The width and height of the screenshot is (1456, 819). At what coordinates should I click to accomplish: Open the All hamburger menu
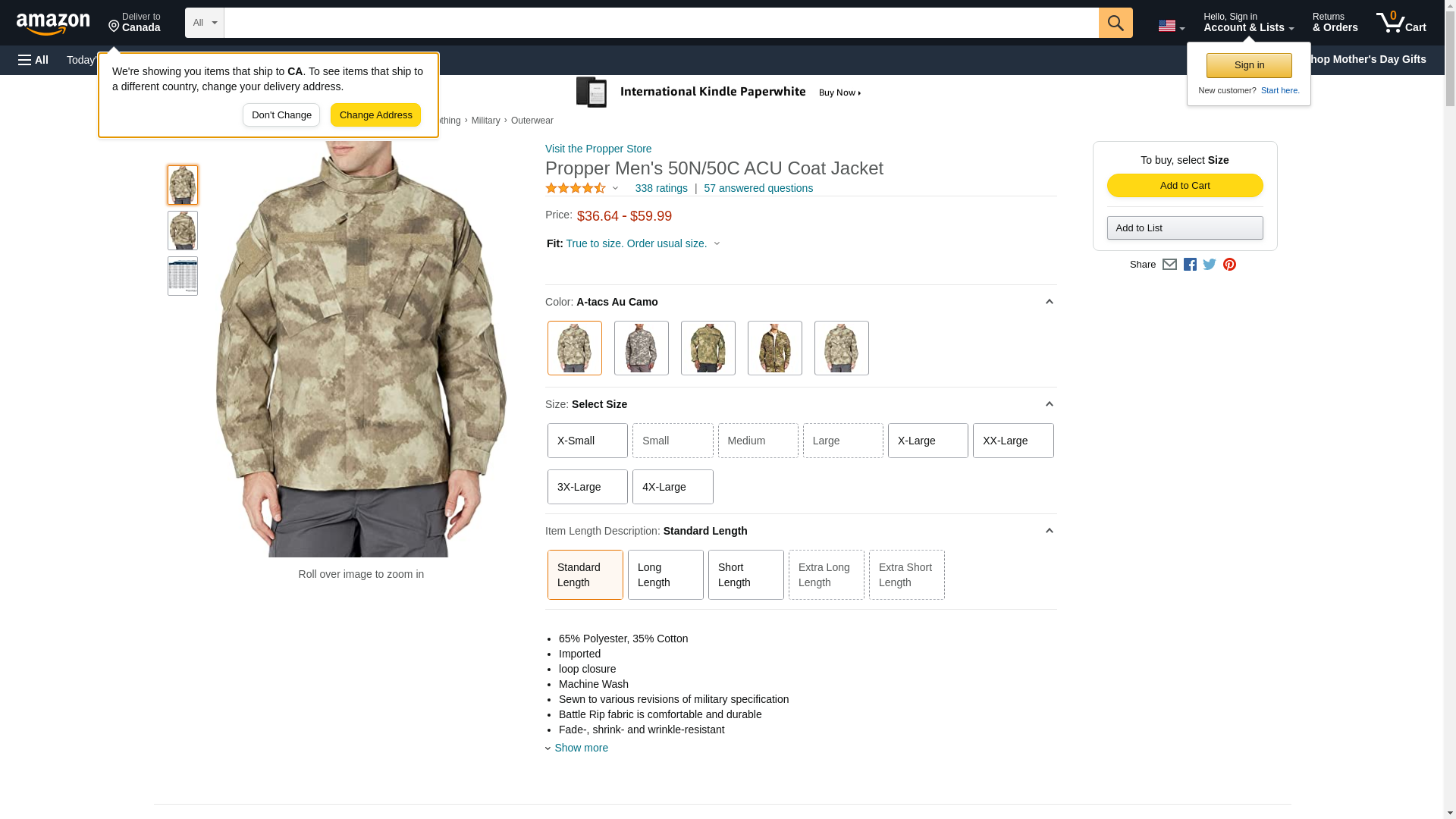(33, 60)
